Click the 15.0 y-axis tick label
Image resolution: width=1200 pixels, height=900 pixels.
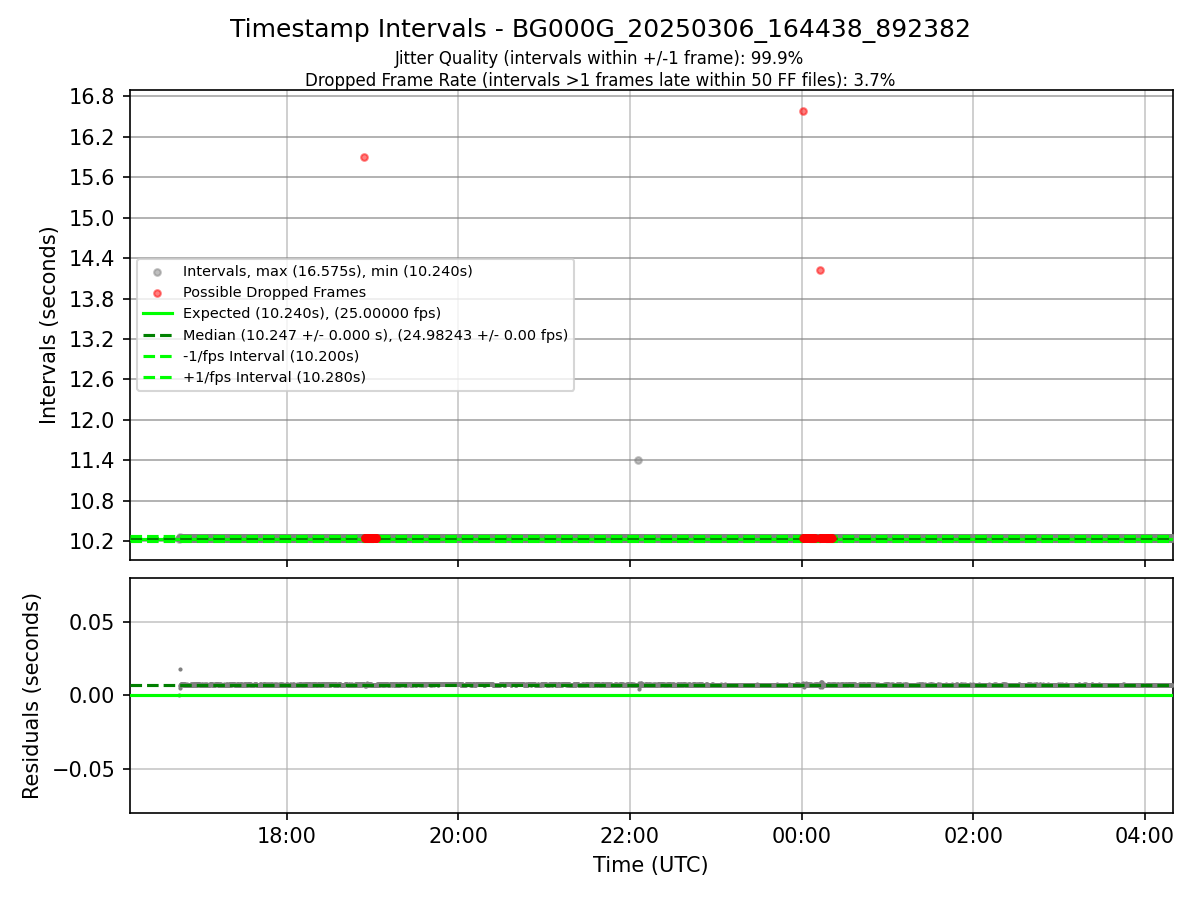tap(94, 218)
